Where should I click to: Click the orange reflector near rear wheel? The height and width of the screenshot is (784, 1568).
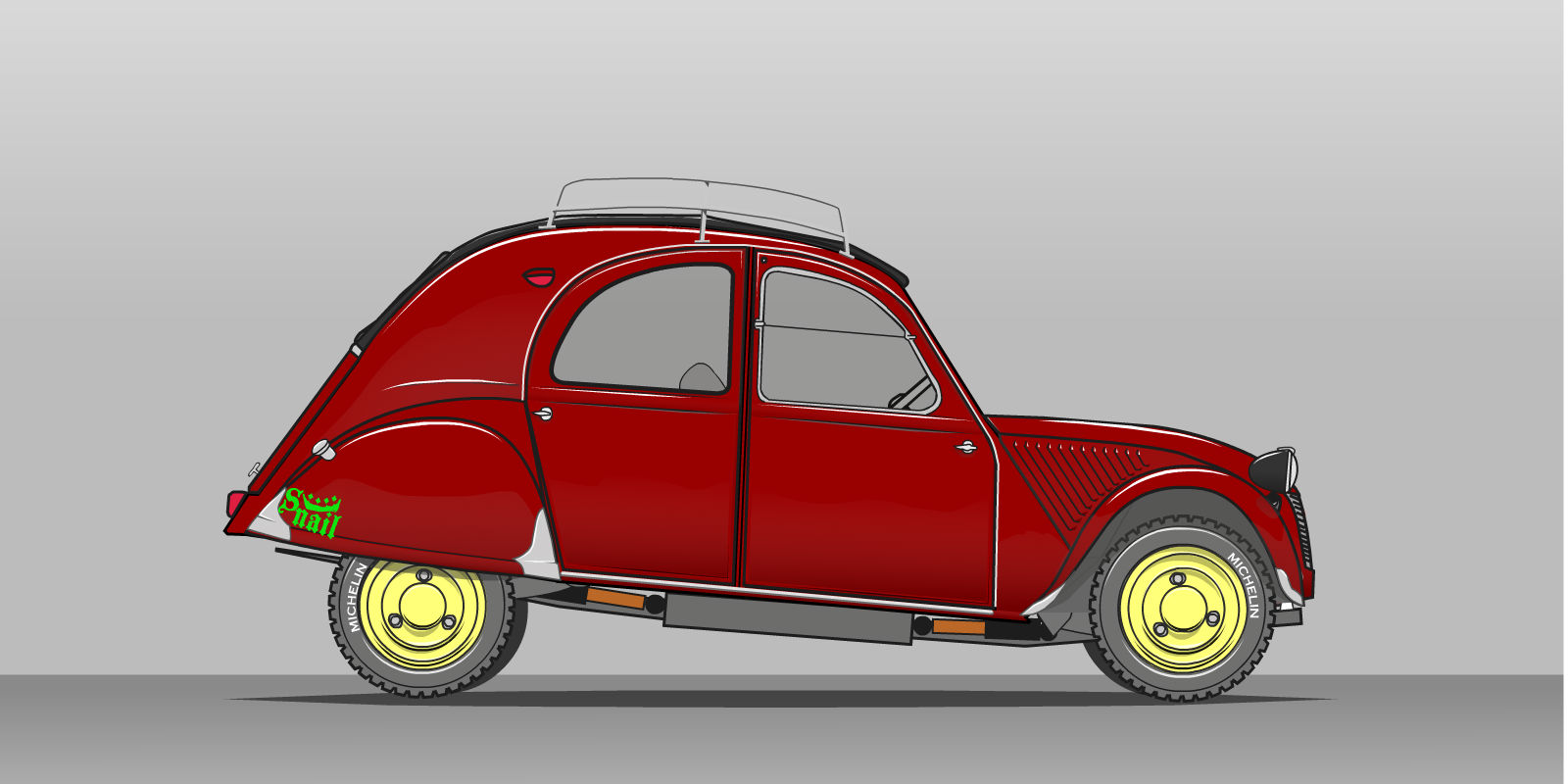(x=615, y=597)
